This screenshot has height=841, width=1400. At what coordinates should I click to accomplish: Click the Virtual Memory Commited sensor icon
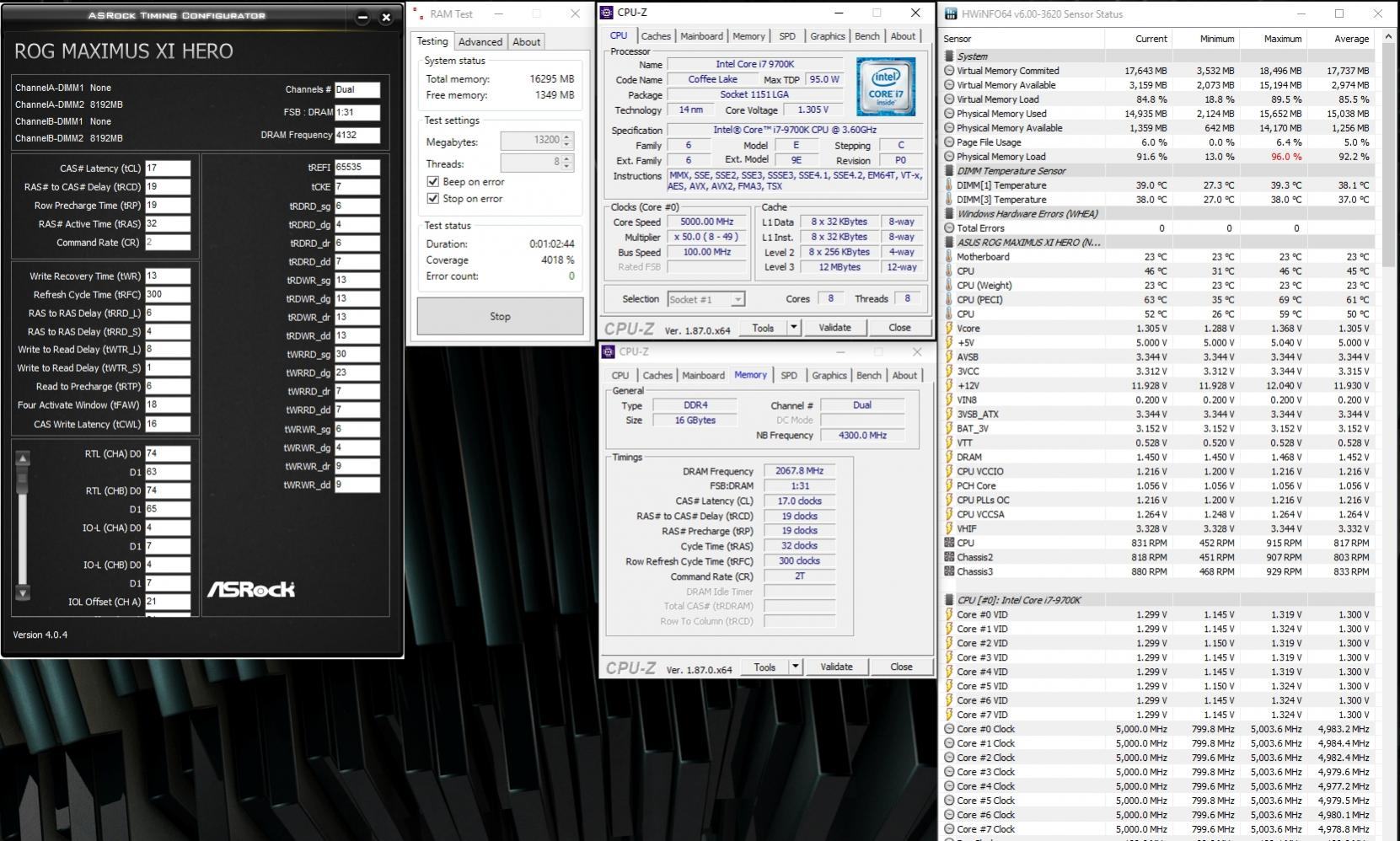pos(950,71)
